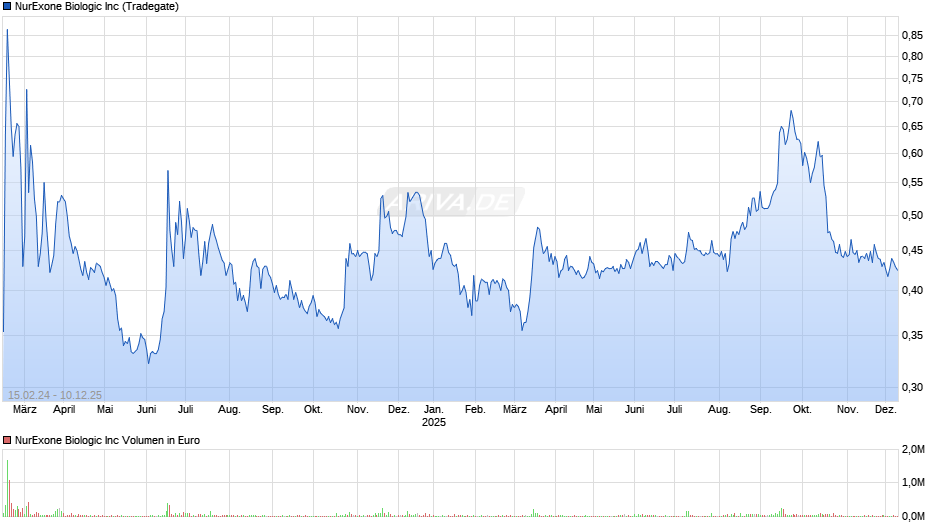Image resolution: width=940 pixels, height=526 pixels.
Task: Click the red legend square beside Volumen in Euro
Action: click(x=7, y=440)
